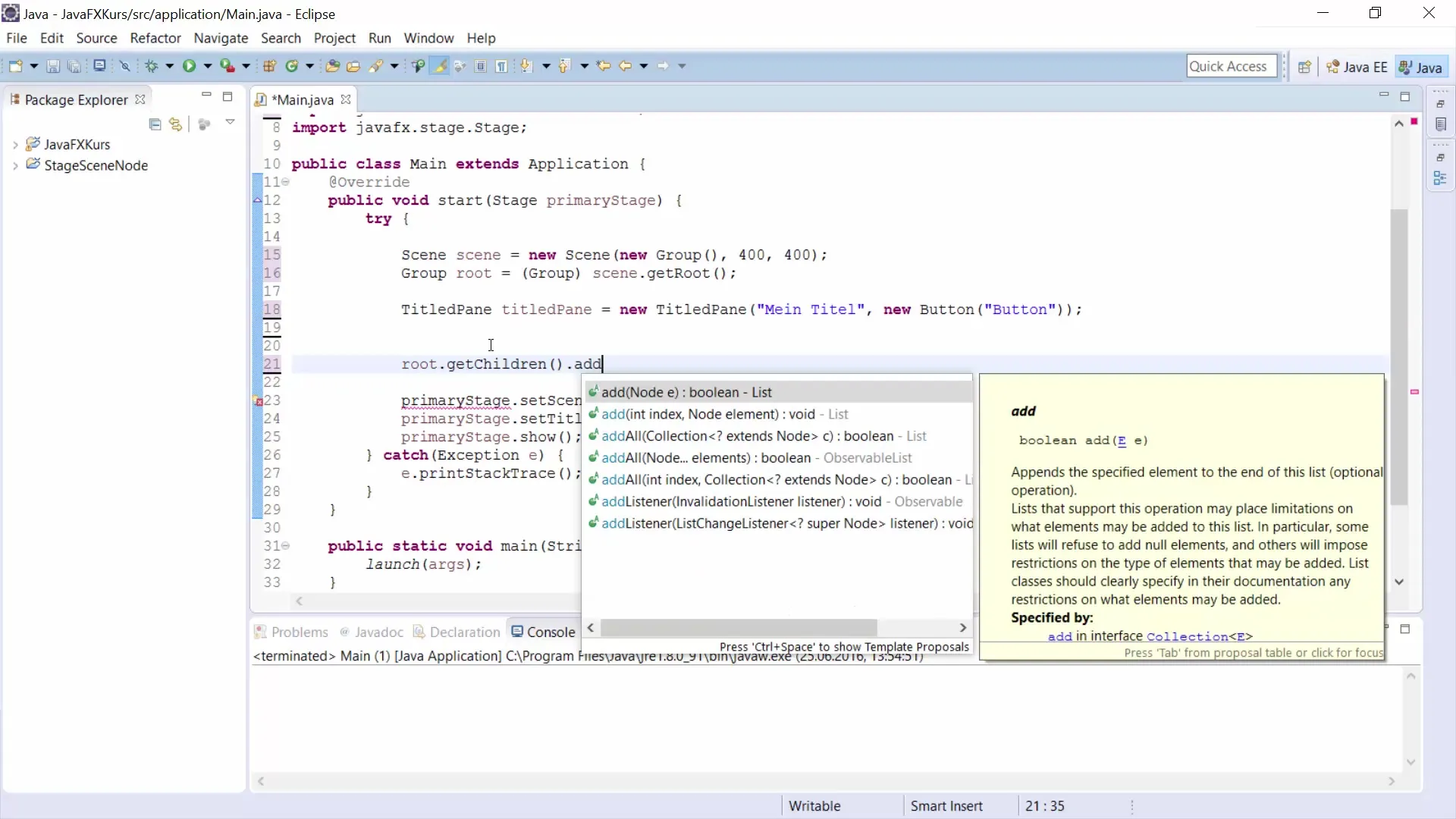Click the Forward navigation arrow icon
The height and width of the screenshot is (819, 1456).
[664, 66]
